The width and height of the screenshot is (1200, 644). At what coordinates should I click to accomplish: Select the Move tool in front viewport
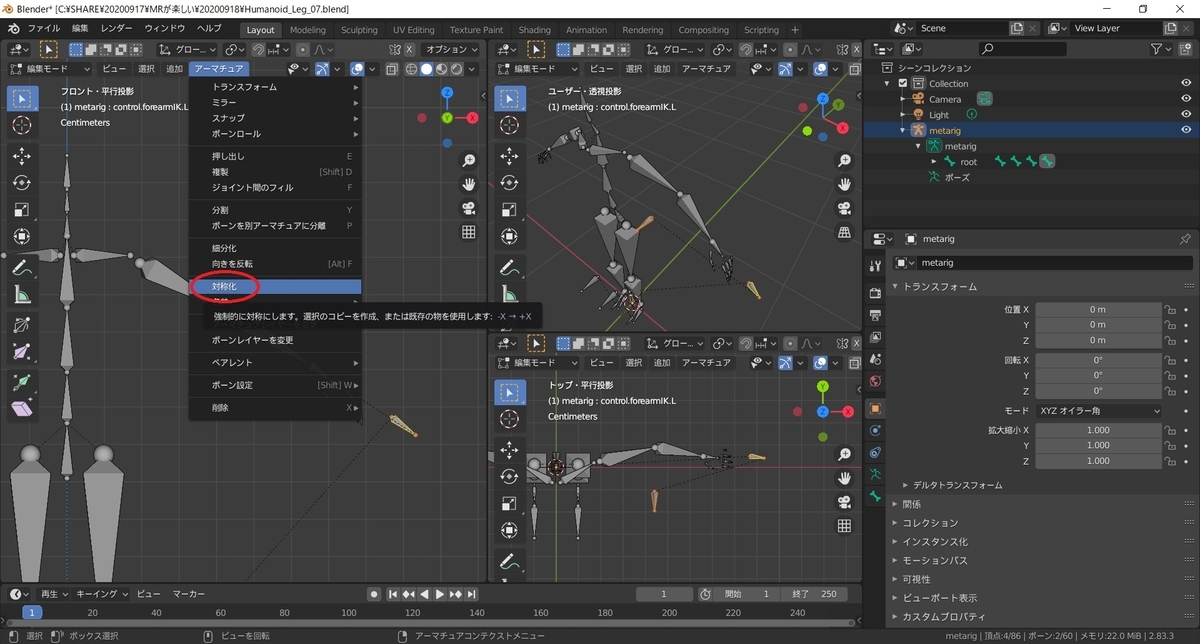pos(22,156)
